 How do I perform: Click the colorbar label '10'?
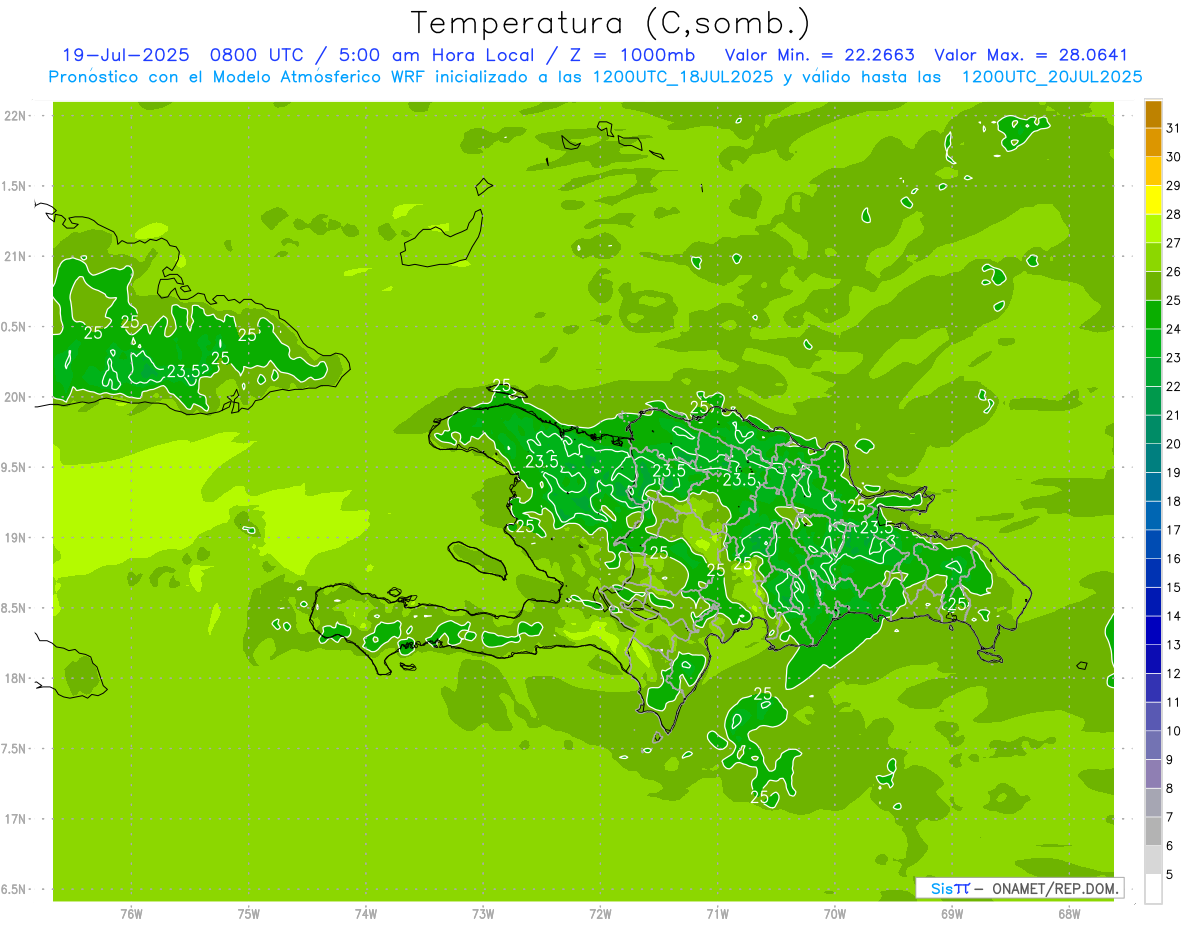[x=1174, y=731]
